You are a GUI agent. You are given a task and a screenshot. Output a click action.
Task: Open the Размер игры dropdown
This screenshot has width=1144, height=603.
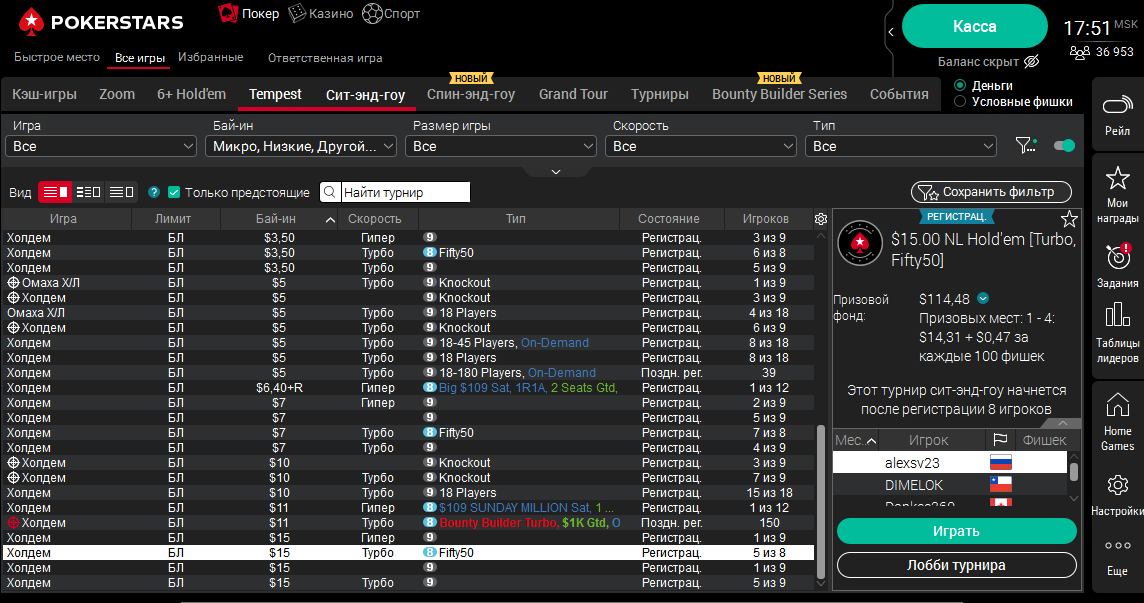pos(501,146)
